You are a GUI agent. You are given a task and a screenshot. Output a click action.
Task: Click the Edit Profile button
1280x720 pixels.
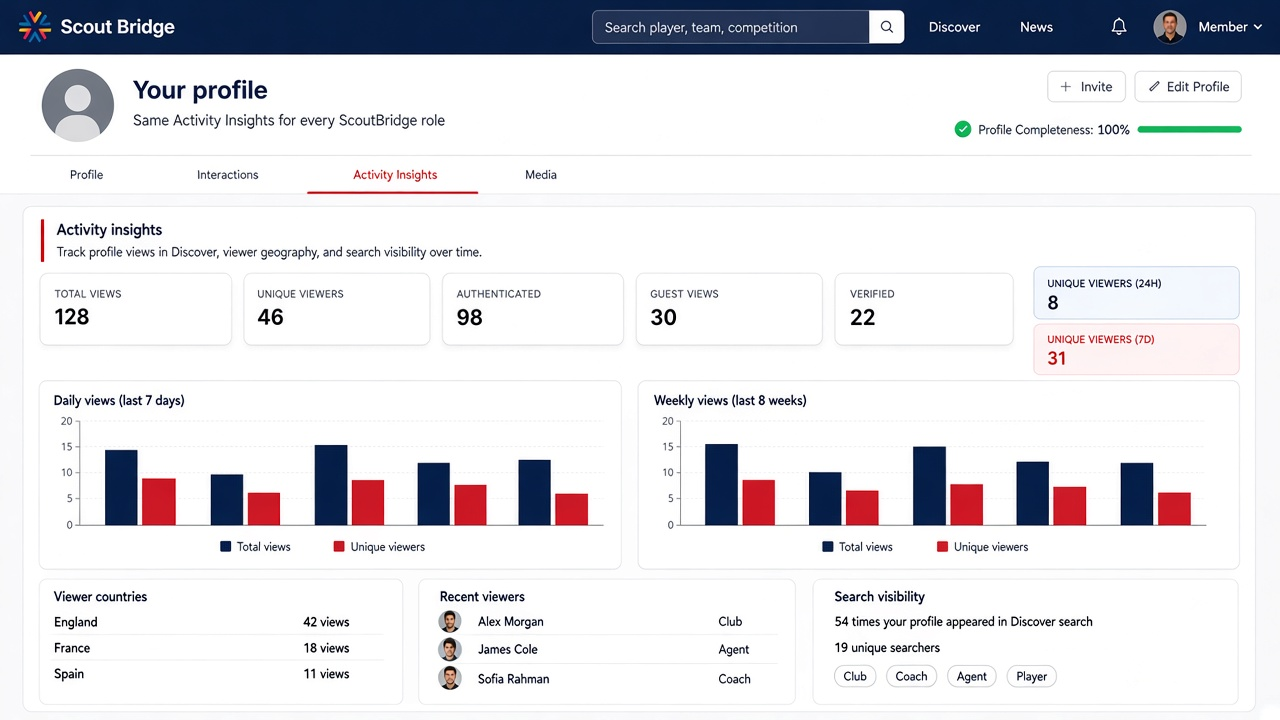pos(1188,87)
